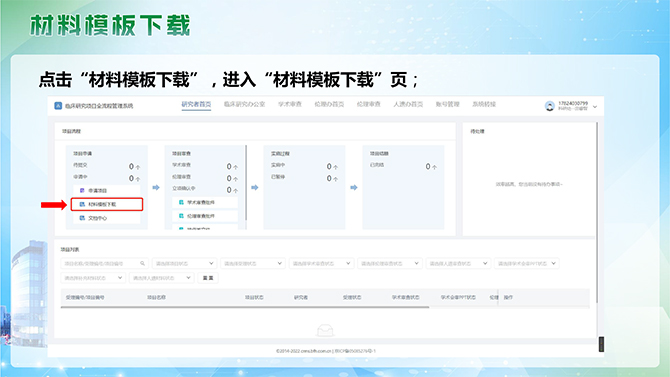
Task: Open the user avatar icon
Action: 550,106
